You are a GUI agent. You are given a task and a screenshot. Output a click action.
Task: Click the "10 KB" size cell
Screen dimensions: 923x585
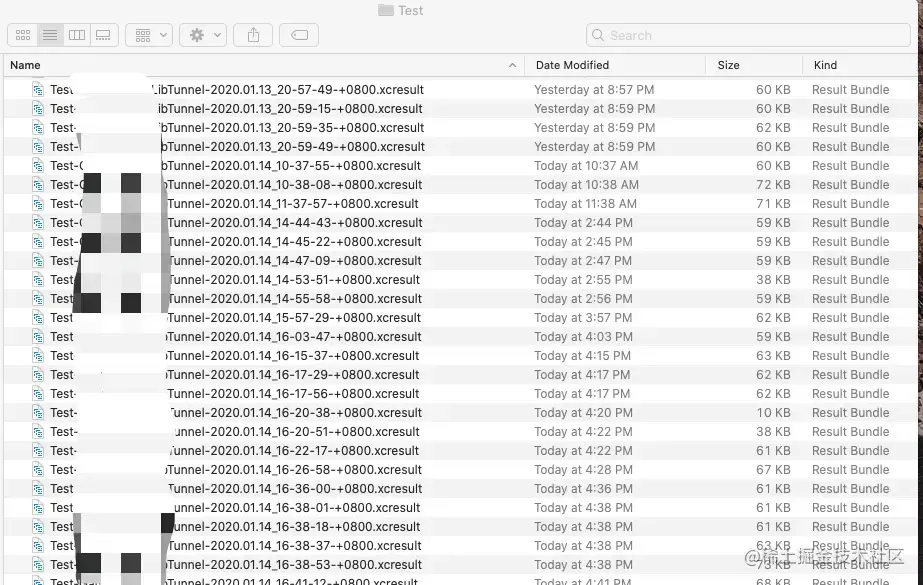click(773, 413)
